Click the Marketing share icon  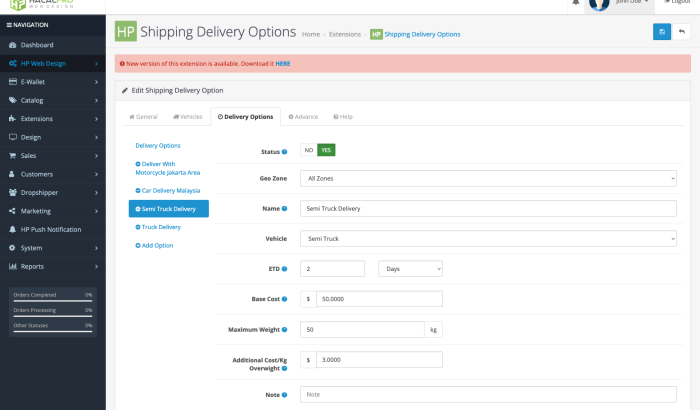[12, 211]
